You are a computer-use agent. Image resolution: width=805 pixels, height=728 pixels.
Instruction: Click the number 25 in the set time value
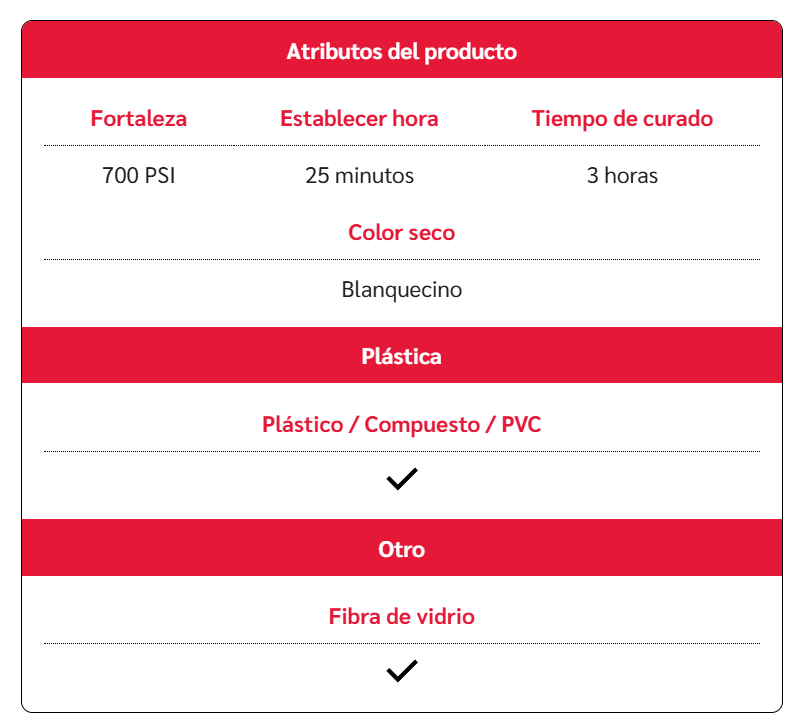coord(317,176)
